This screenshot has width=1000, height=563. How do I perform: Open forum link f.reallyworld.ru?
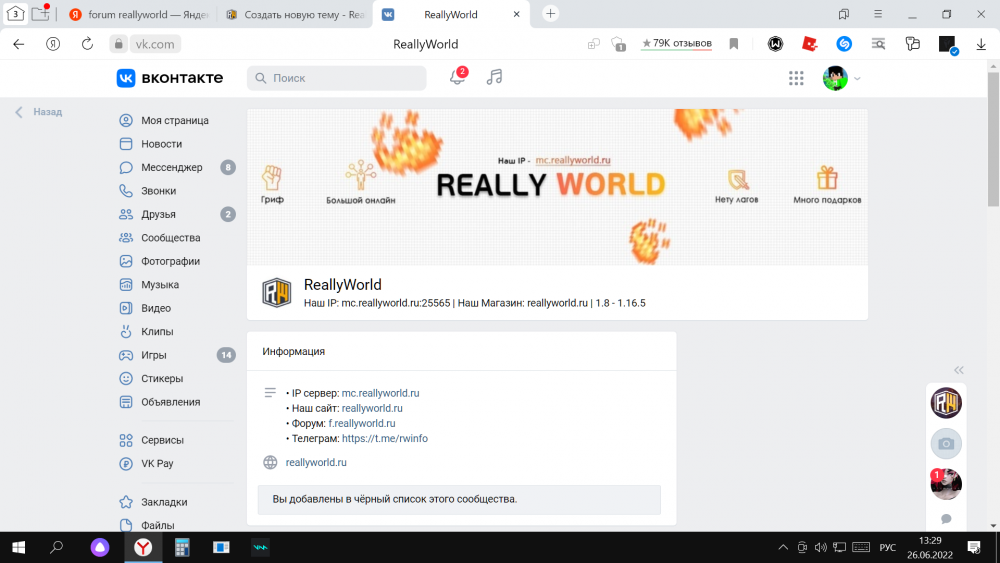[x=362, y=423]
